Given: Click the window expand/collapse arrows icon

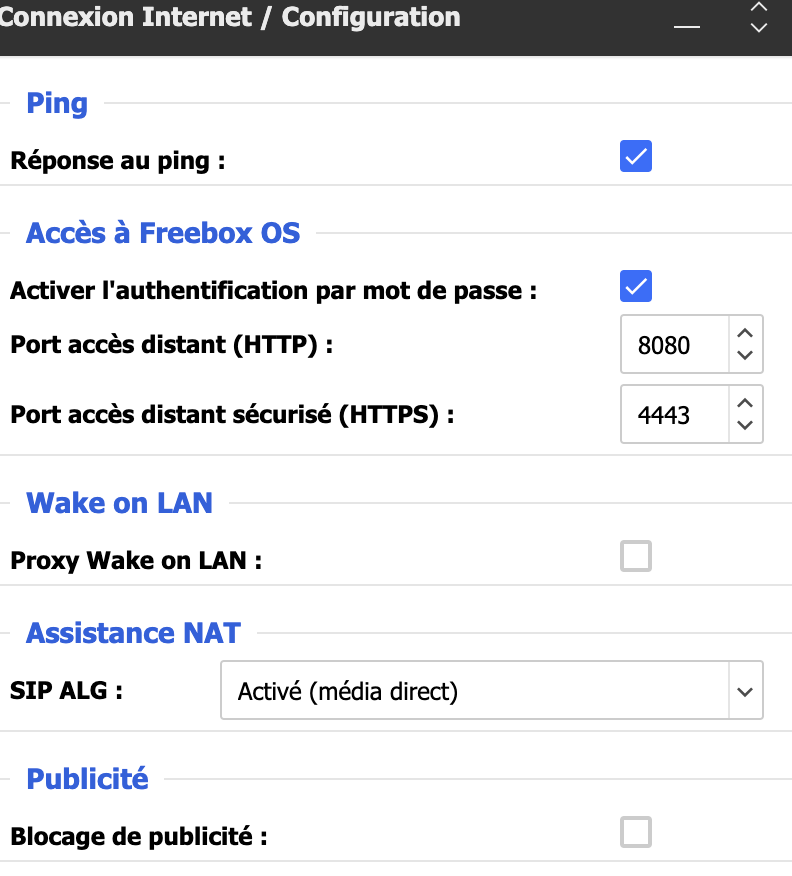Looking at the screenshot, I should coord(759,17).
